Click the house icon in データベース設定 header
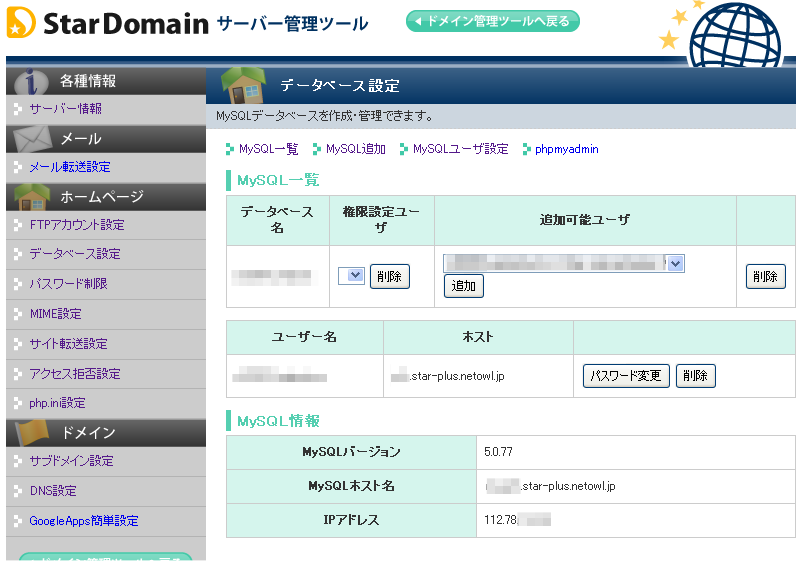 coord(242,86)
